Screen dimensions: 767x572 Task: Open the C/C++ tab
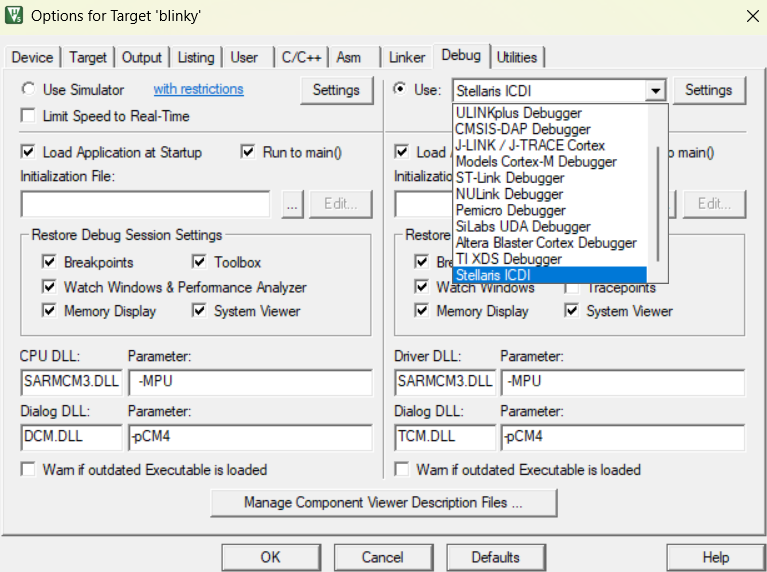[x=301, y=57]
